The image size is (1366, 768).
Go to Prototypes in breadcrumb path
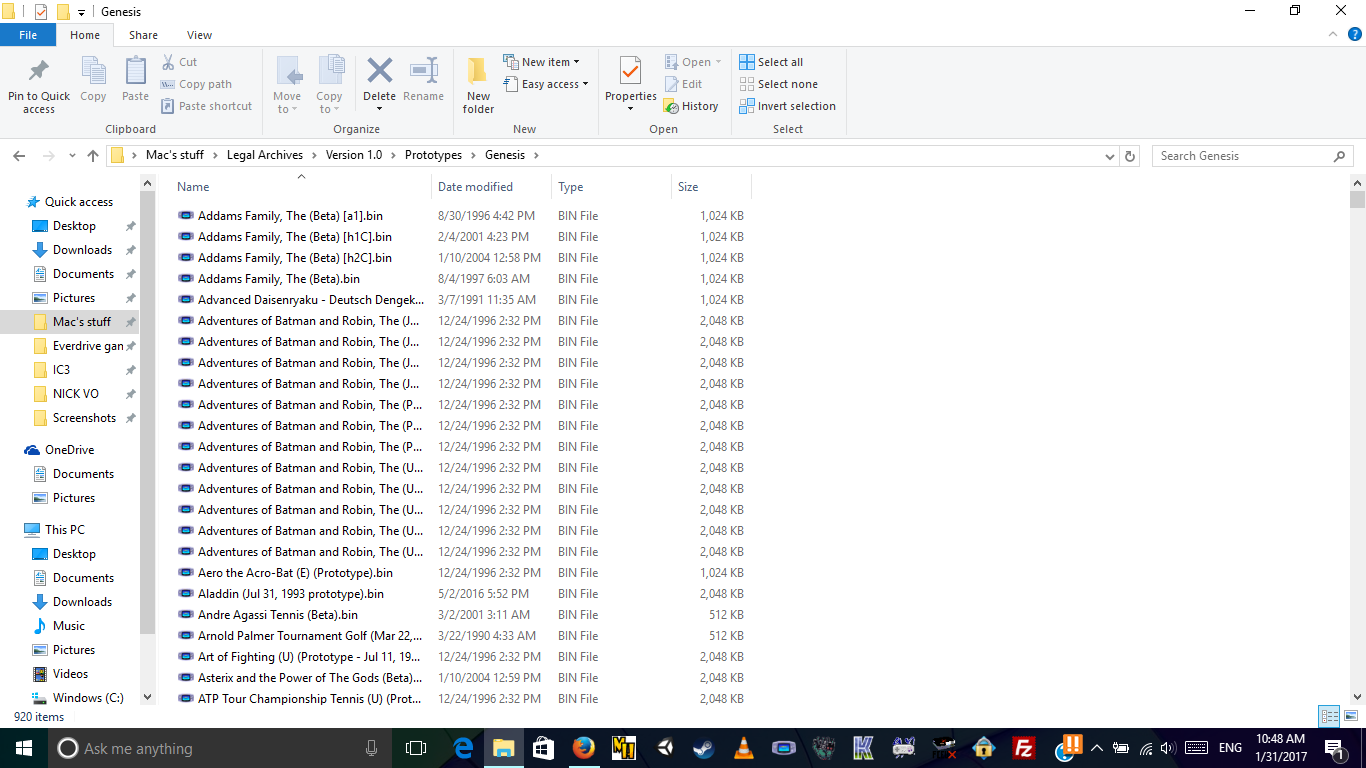point(433,155)
